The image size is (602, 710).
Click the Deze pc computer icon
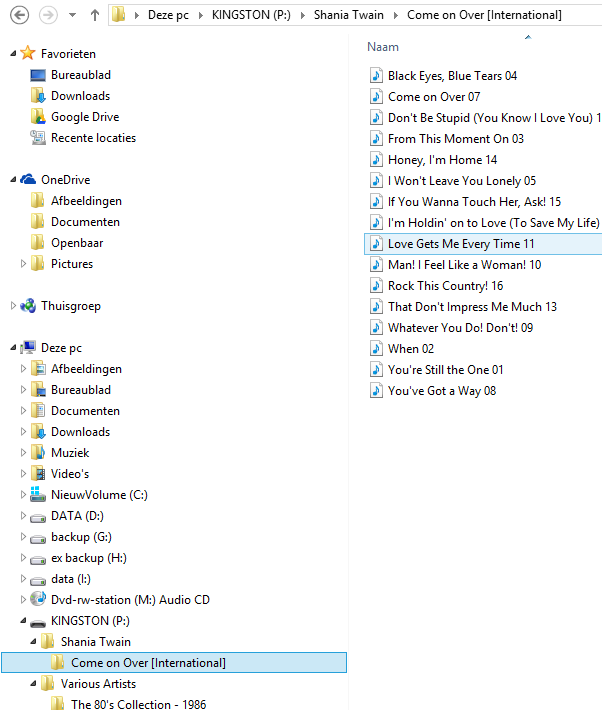pos(28,347)
